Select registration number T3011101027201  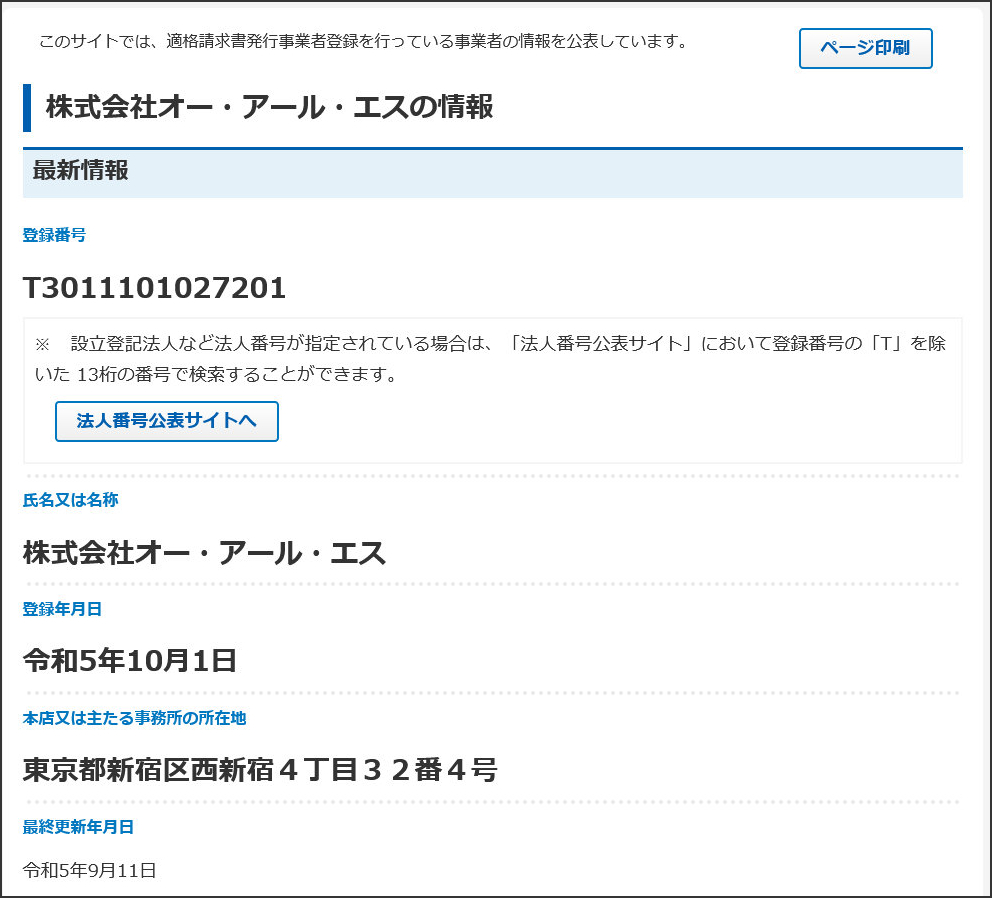coord(154,288)
